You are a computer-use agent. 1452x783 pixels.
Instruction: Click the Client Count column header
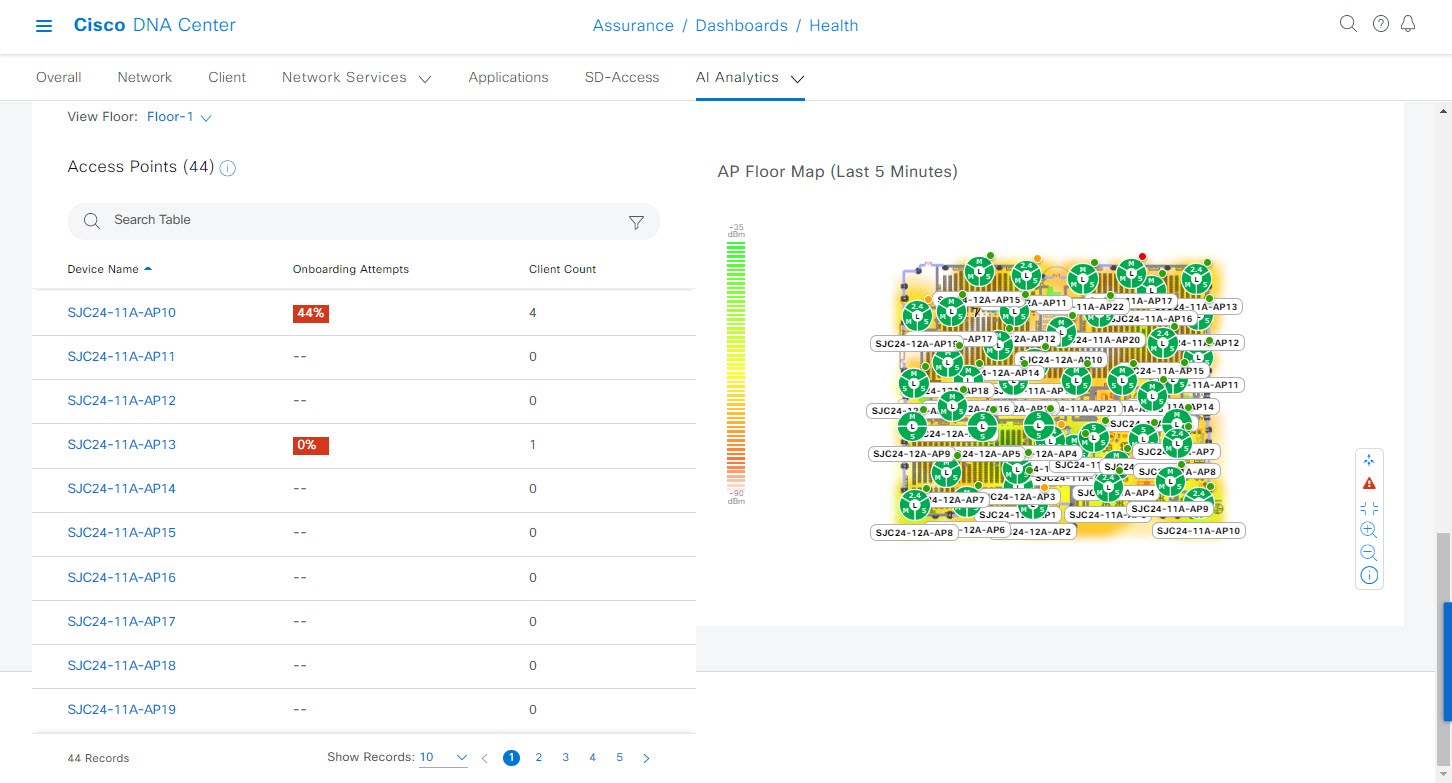click(x=562, y=269)
